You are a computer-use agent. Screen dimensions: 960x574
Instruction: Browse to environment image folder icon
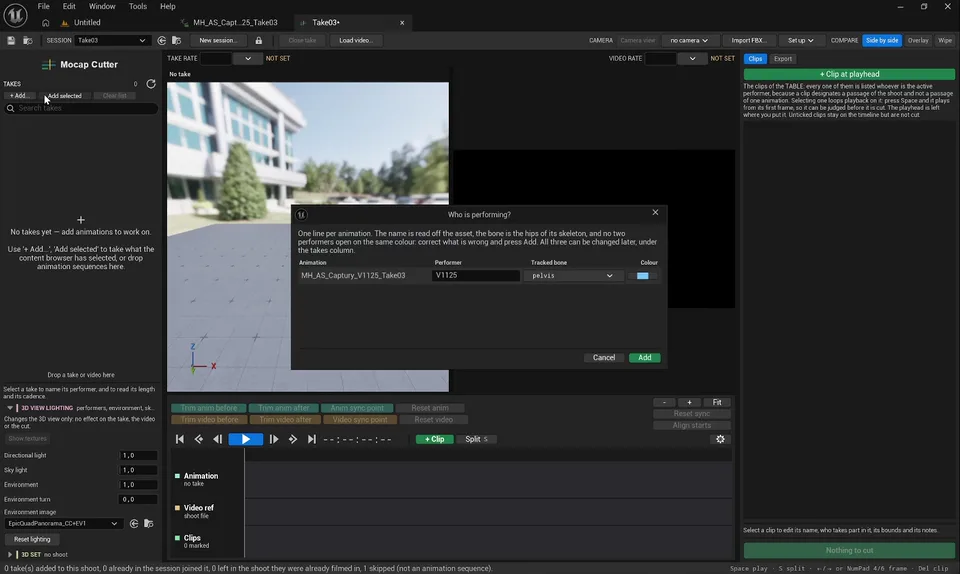pos(149,524)
